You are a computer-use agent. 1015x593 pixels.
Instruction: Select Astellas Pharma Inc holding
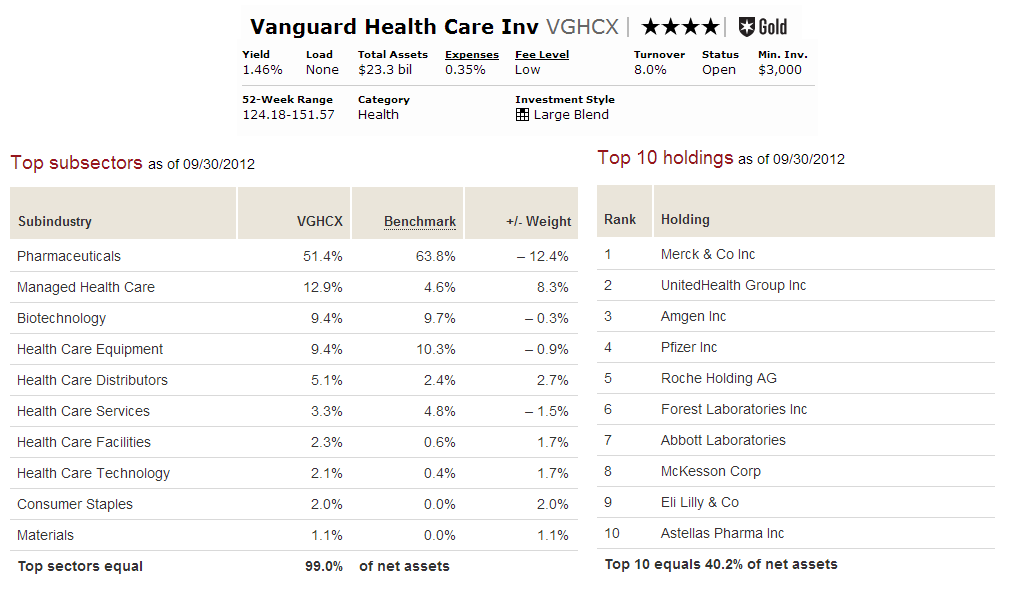(x=722, y=533)
